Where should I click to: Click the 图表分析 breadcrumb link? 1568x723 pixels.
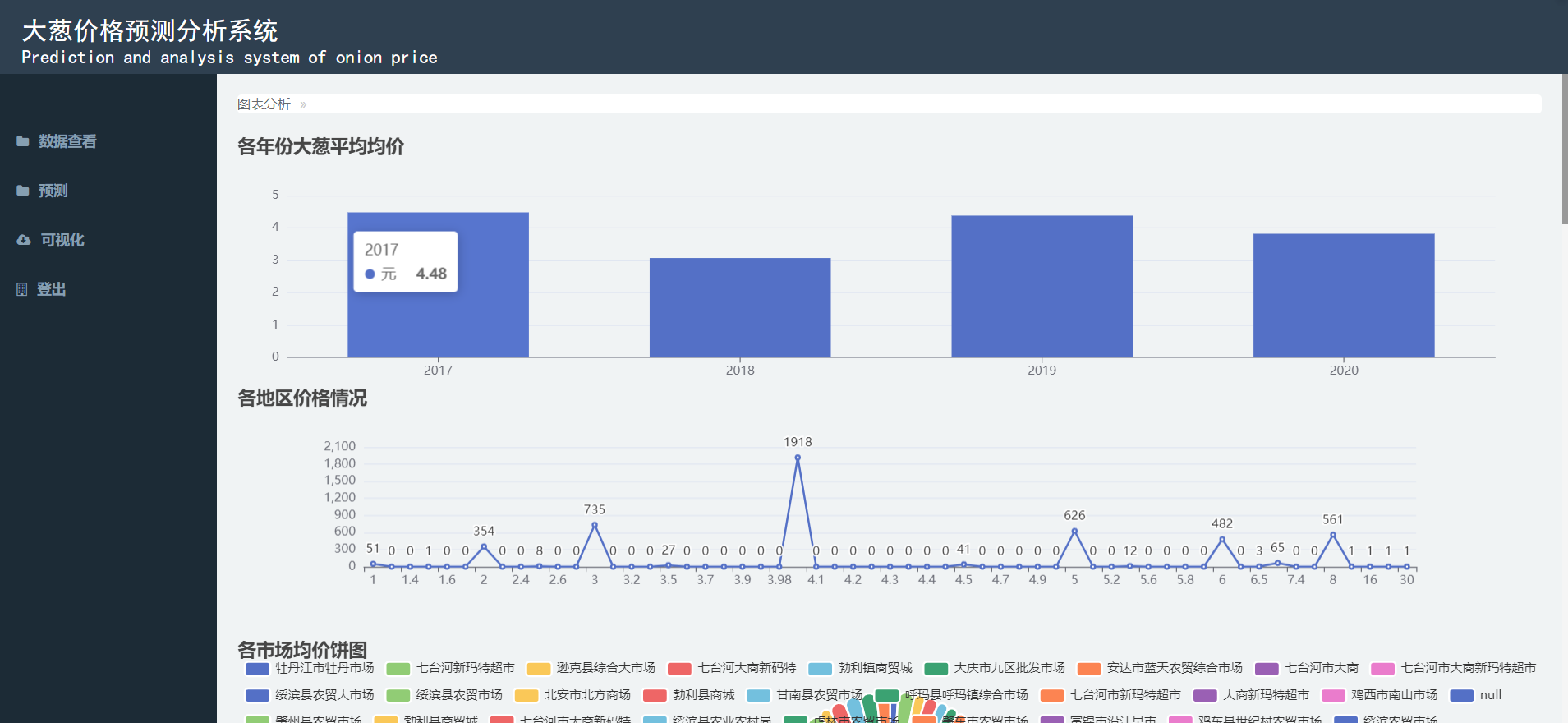[x=264, y=104]
